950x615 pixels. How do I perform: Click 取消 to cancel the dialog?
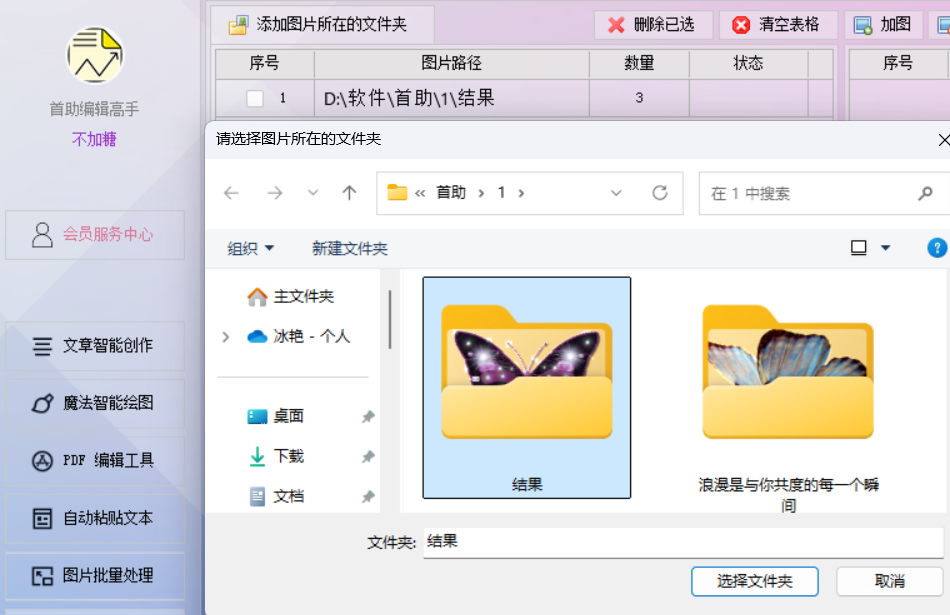pos(889,582)
